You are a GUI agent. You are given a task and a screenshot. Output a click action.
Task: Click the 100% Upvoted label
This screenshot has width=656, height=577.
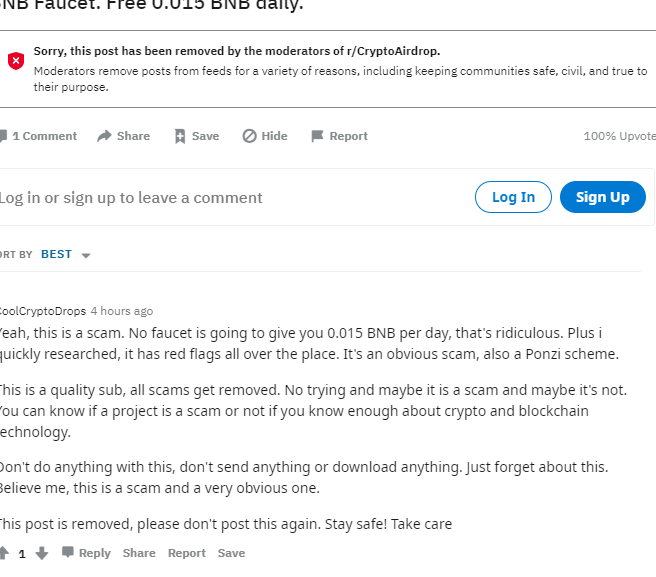tap(619, 136)
